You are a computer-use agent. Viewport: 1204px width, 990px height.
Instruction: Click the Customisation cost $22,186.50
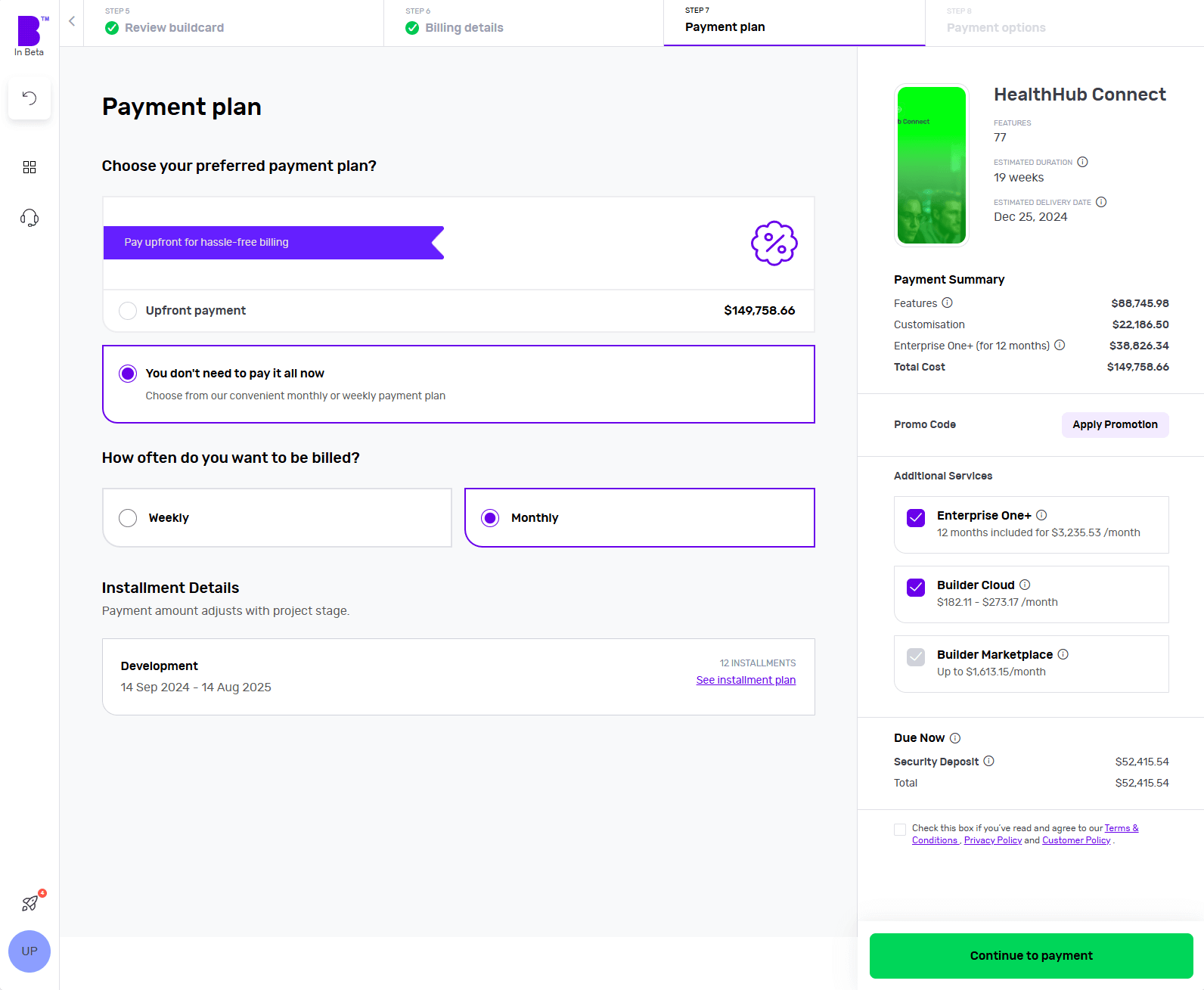point(1140,324)
